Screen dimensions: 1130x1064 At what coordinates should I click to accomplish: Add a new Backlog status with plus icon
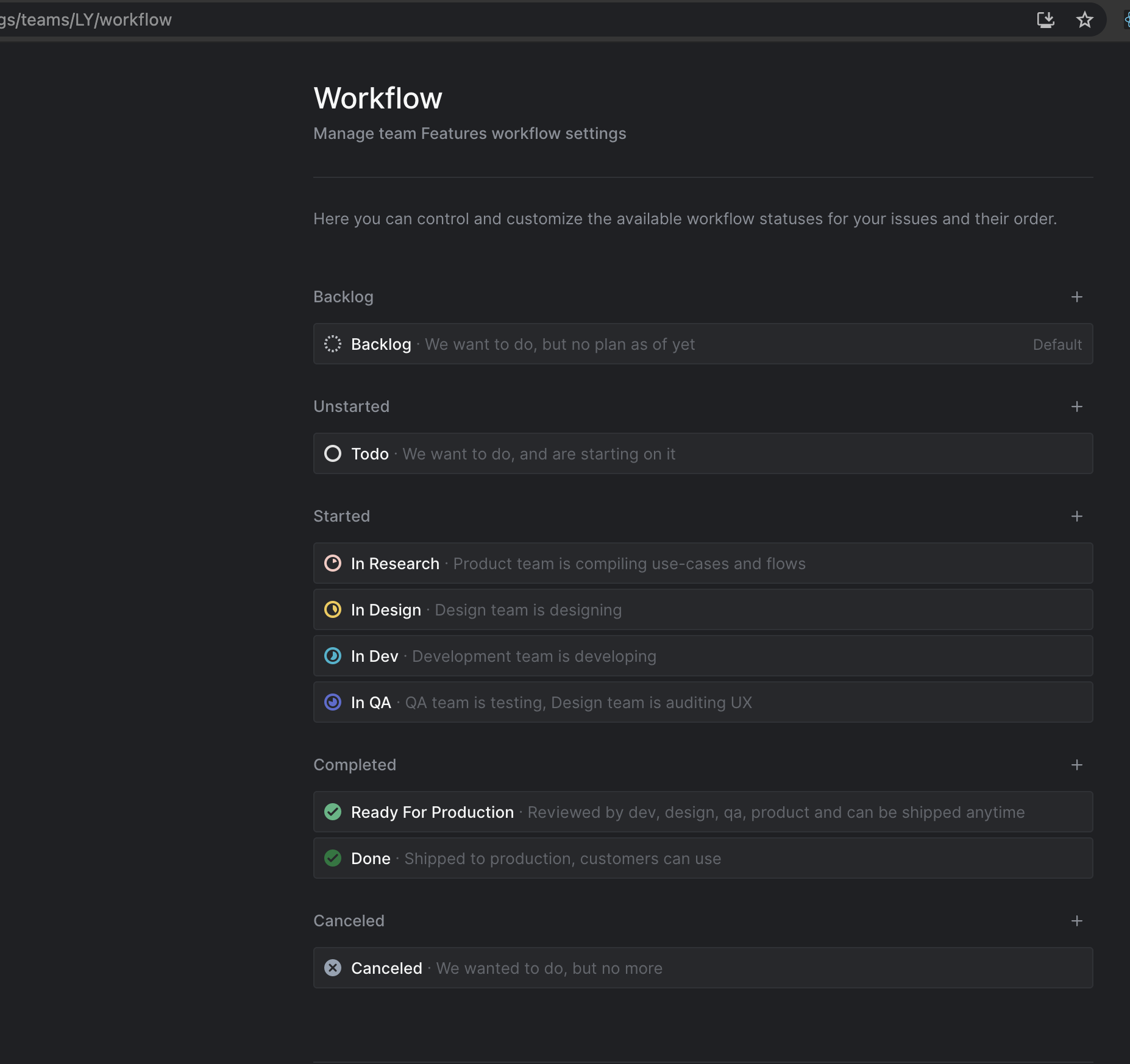coord(1077,297)
